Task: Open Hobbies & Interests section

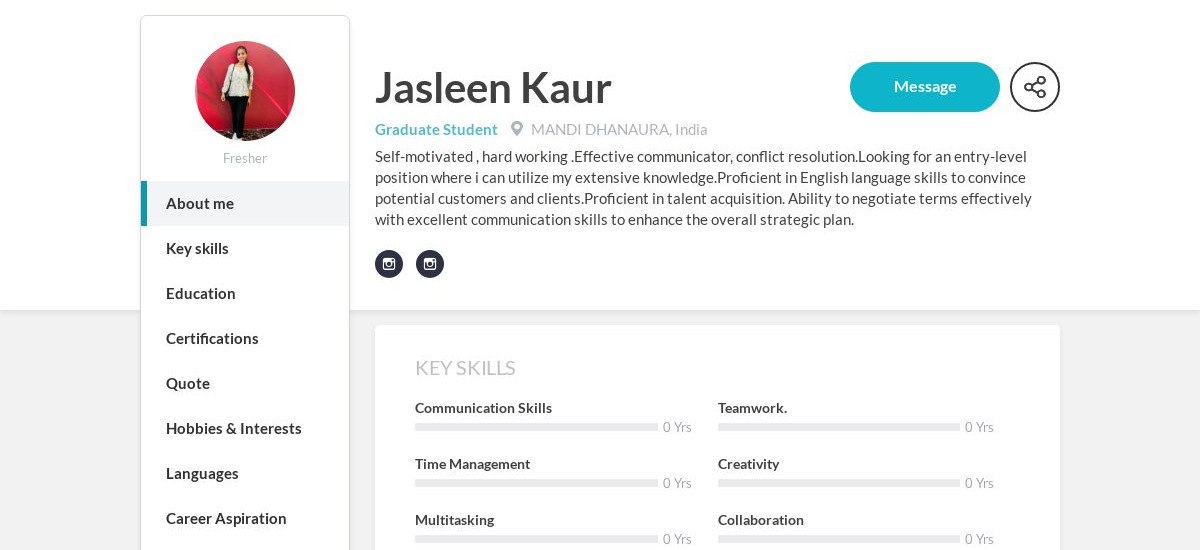Action: 245,428
